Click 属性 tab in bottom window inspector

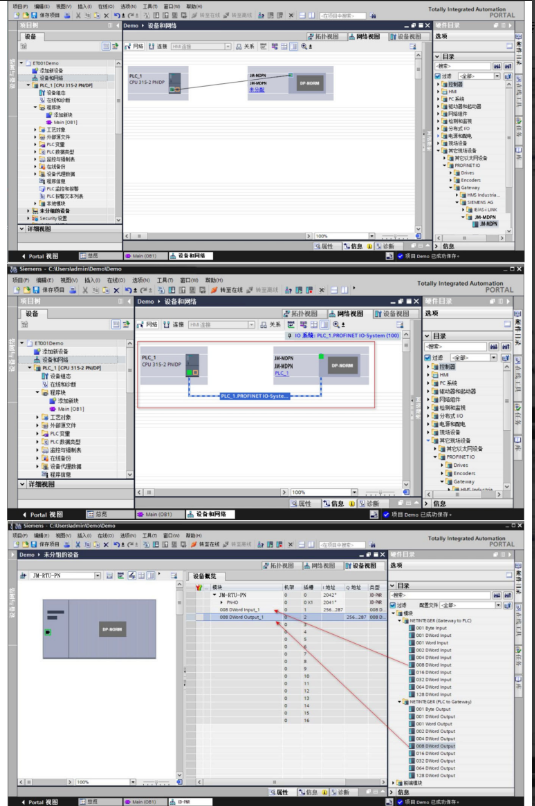coord(279,792)
